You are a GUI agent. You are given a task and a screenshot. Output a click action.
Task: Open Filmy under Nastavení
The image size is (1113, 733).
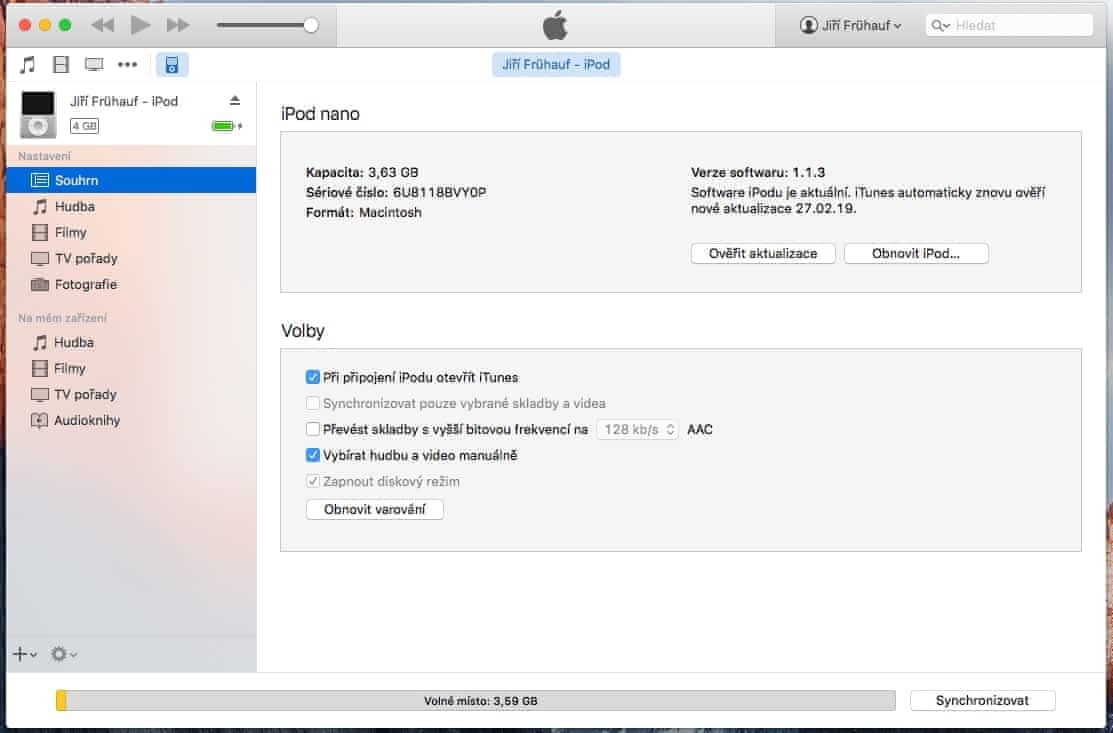pos(131,233)
